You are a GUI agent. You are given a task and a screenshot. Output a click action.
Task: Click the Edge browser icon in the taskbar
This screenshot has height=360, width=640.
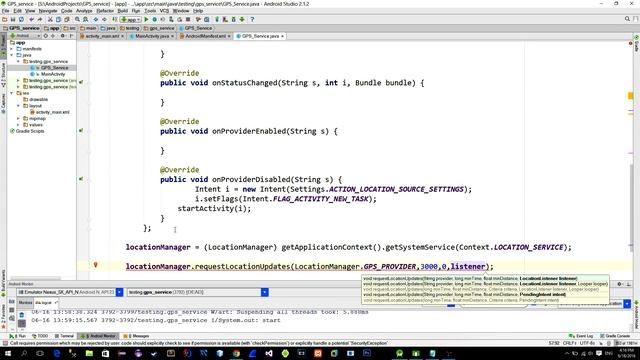(x=56, y=353)
